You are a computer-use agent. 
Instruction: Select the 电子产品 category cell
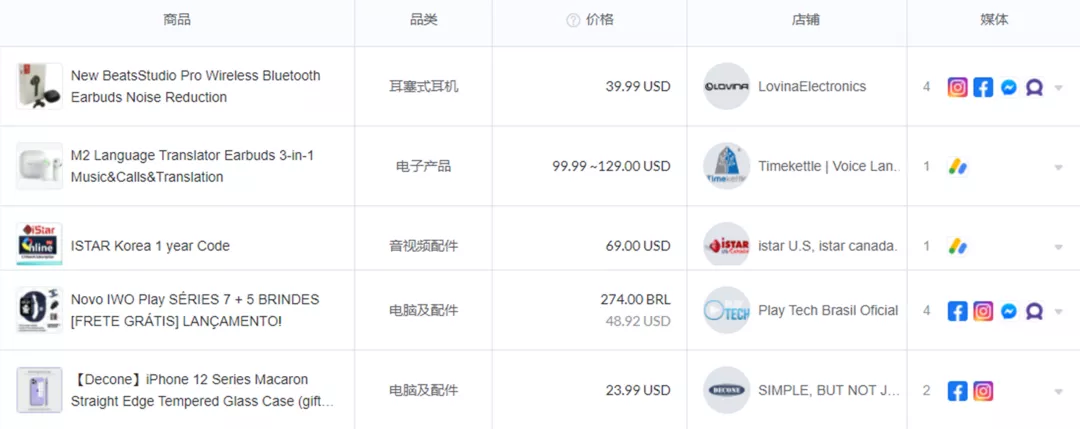424,167
